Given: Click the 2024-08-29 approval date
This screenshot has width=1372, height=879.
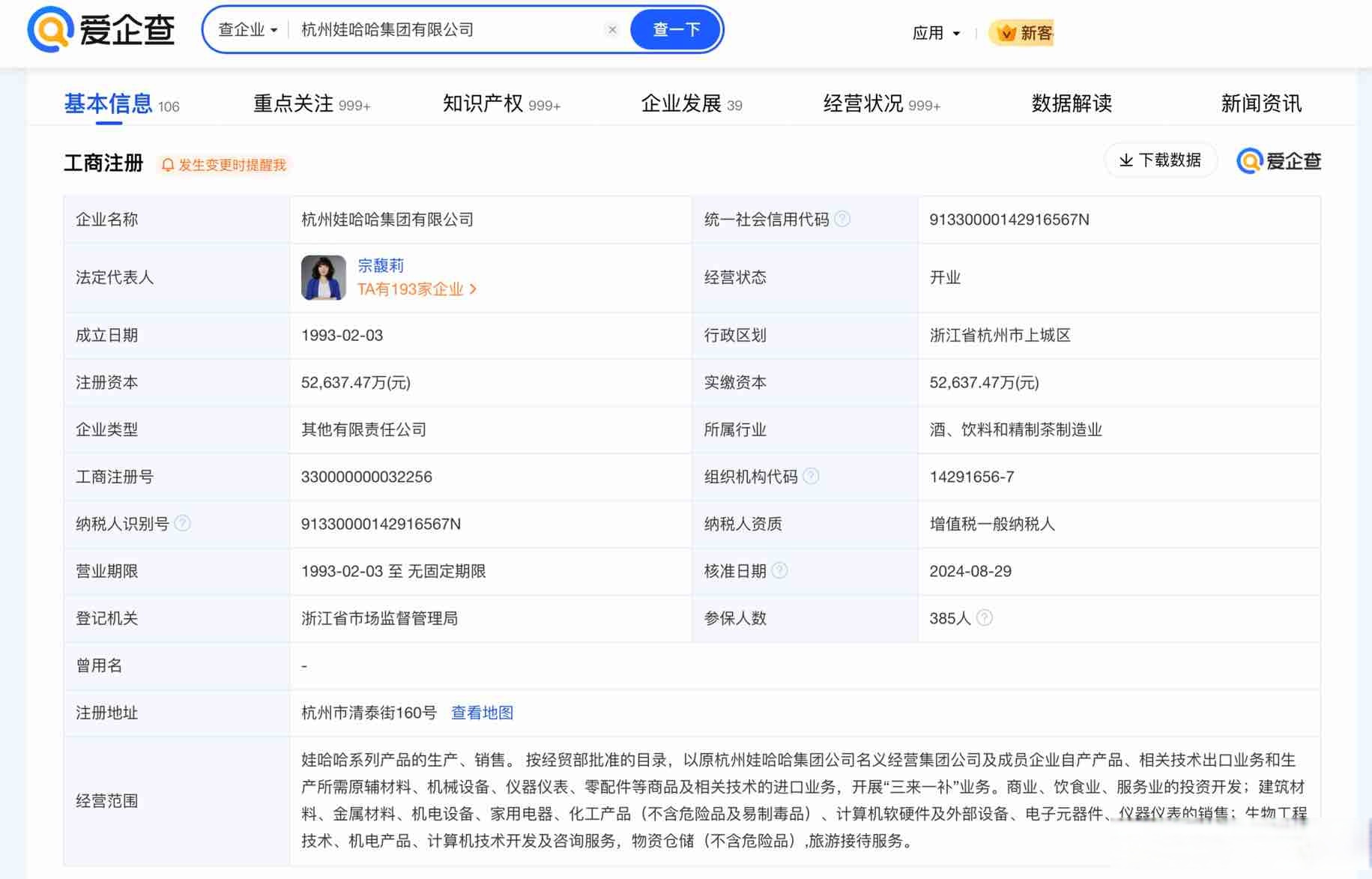Looking at the screenshot, I should point(970,571).
